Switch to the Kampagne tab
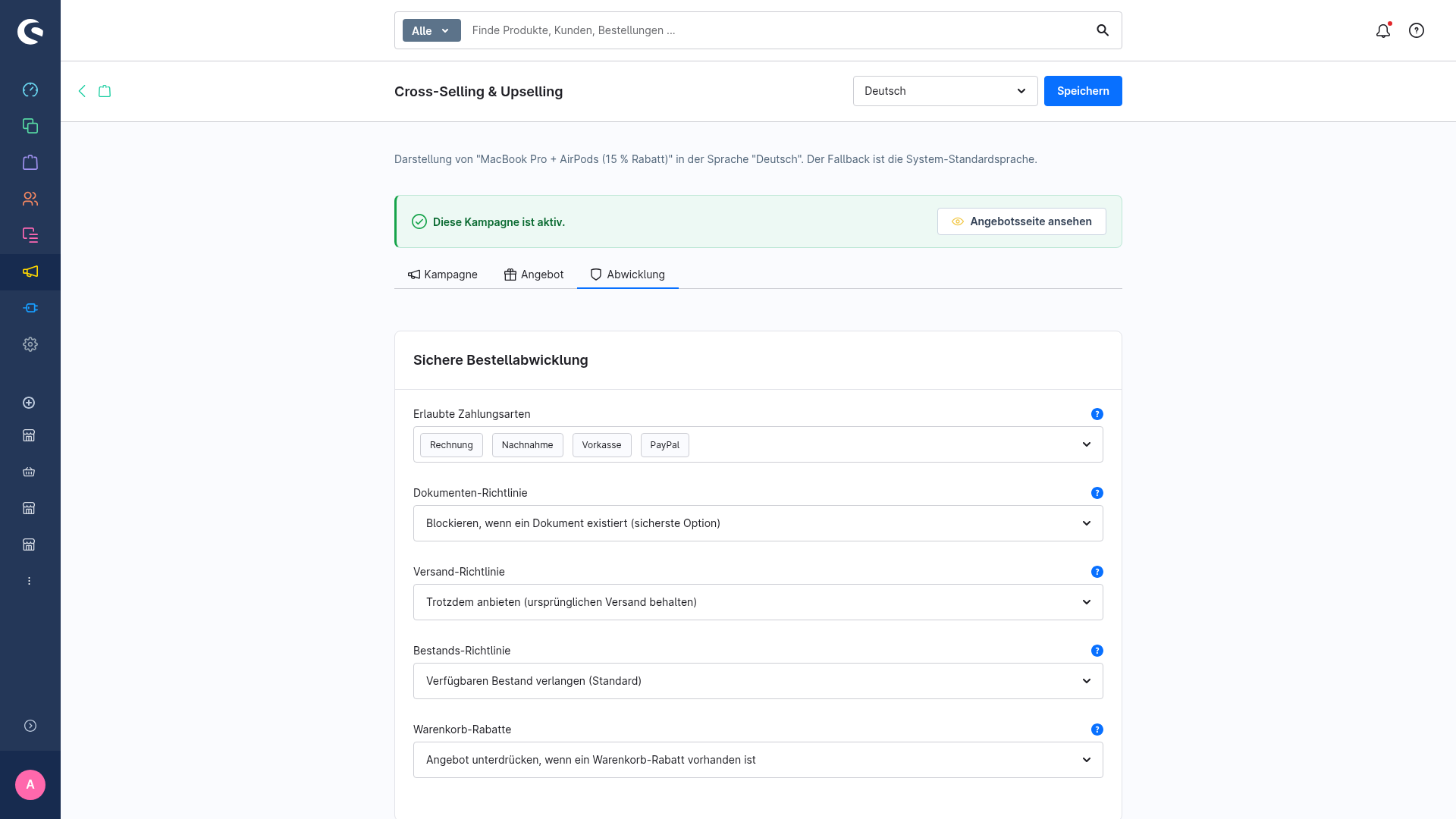 443,275
